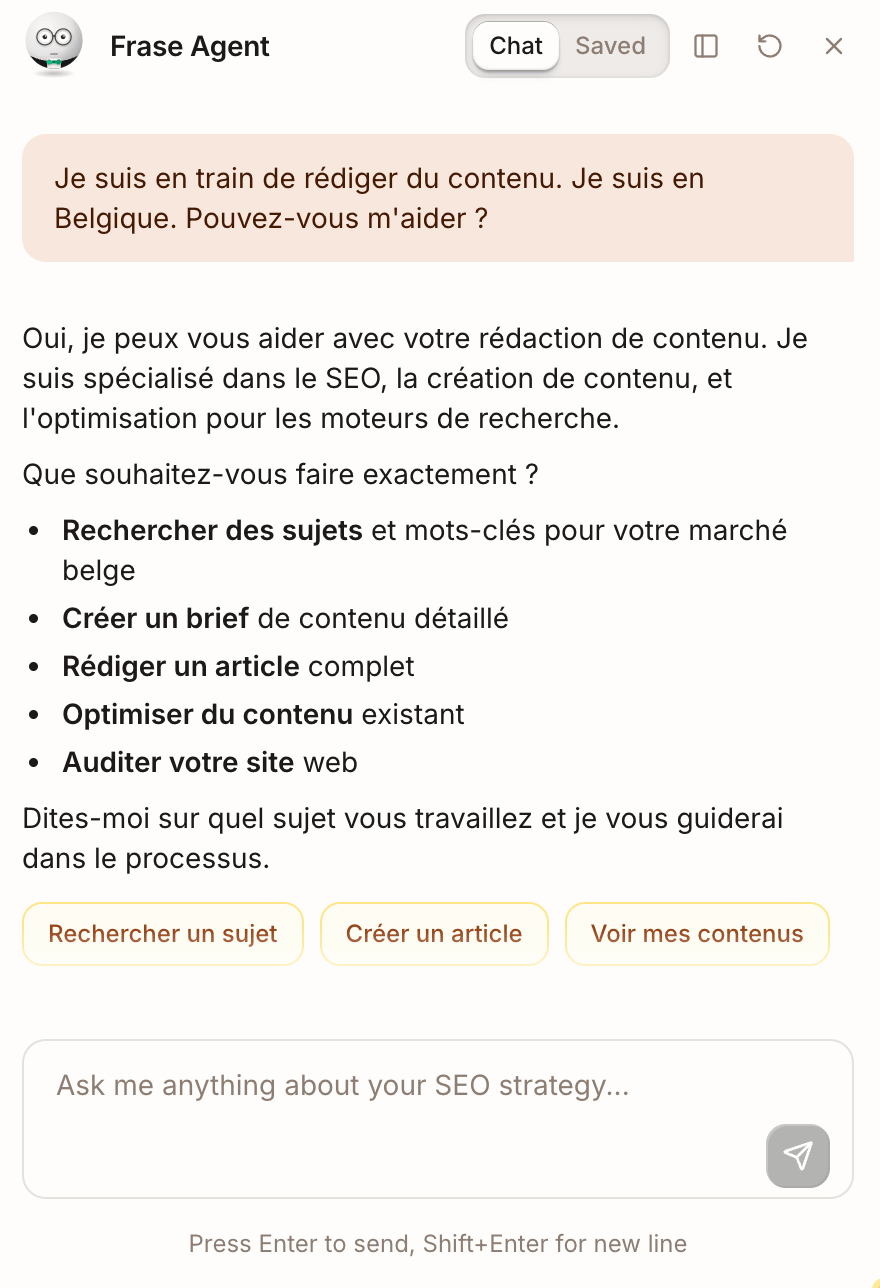Click the Frase Agent title text
Image resolution: width=880 pixels, height=1288 pixels.
189,46
